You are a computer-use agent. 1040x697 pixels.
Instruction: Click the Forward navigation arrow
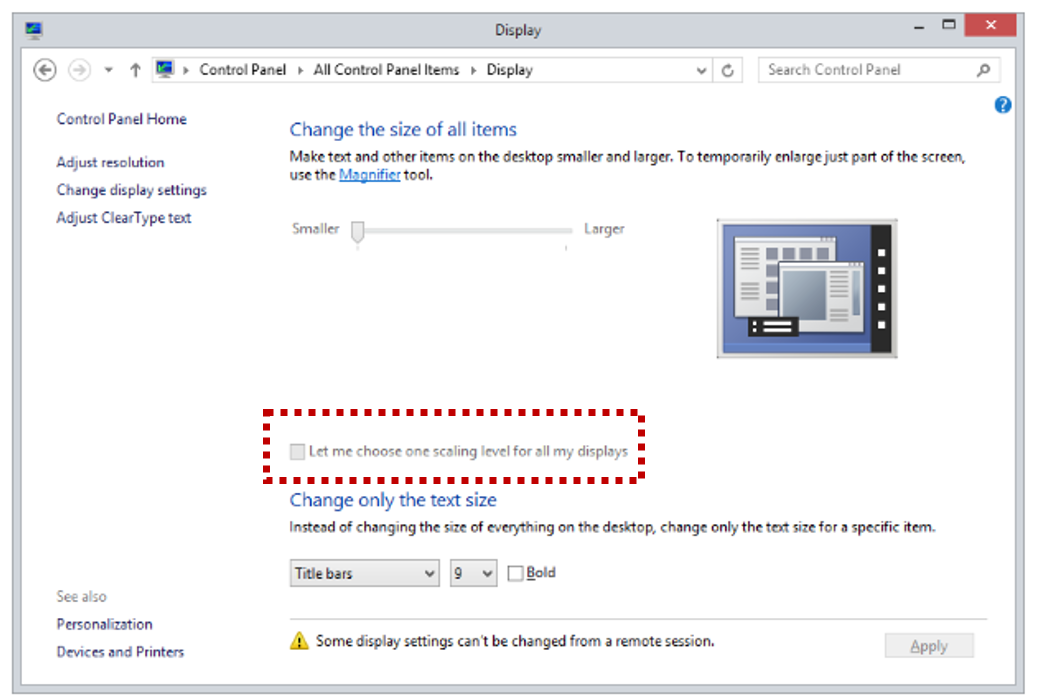point(79,70)
